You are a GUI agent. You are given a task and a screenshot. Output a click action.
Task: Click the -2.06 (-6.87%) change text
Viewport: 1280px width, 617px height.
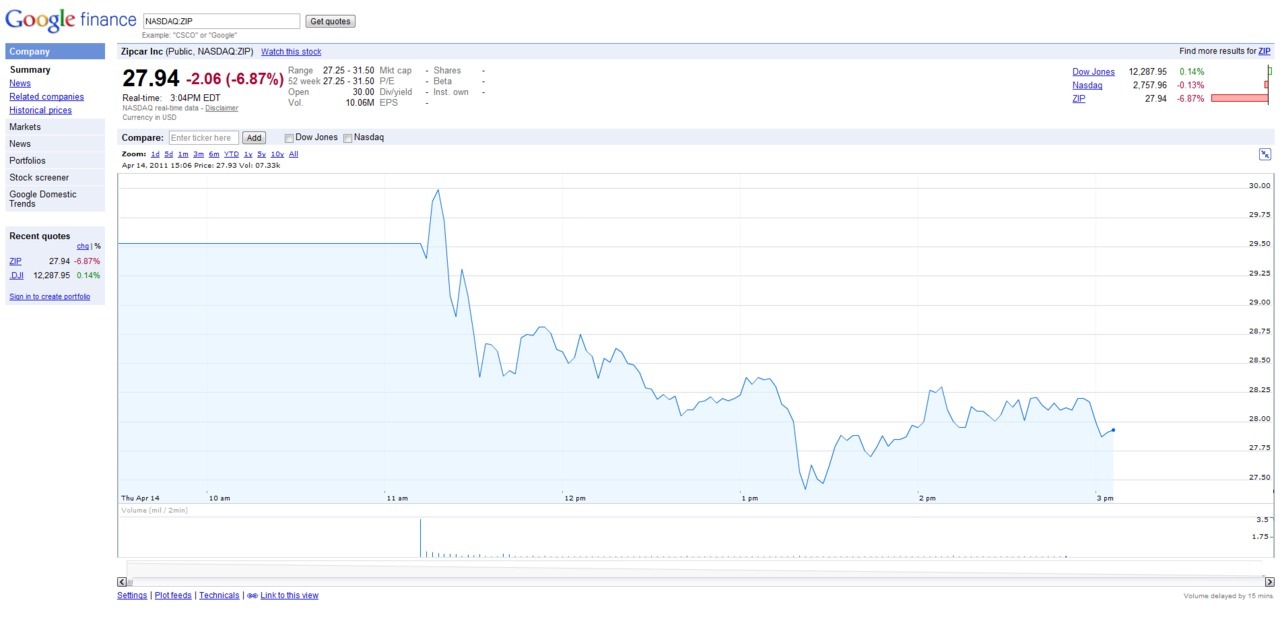click(235, 79)
